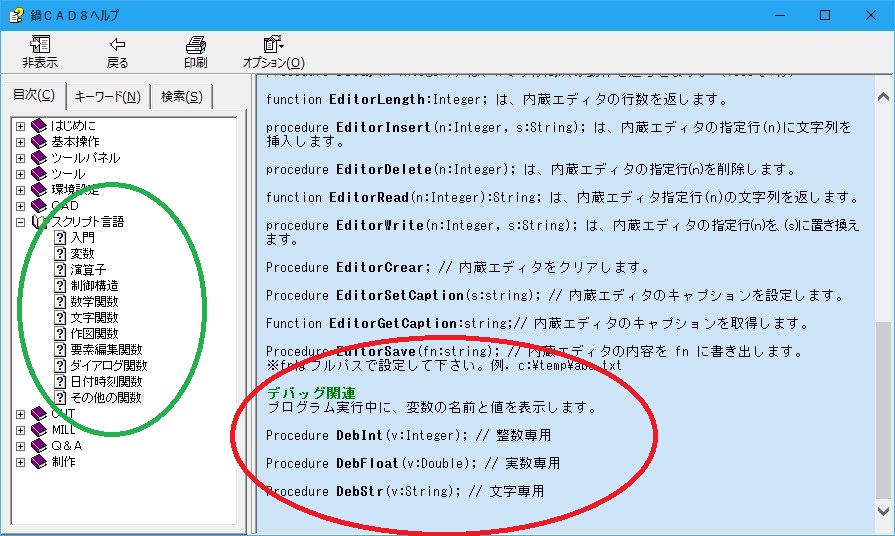Viewport: 895px width, 536px height.
Task: Open the 入門 topic
Action: pos(83,237)
